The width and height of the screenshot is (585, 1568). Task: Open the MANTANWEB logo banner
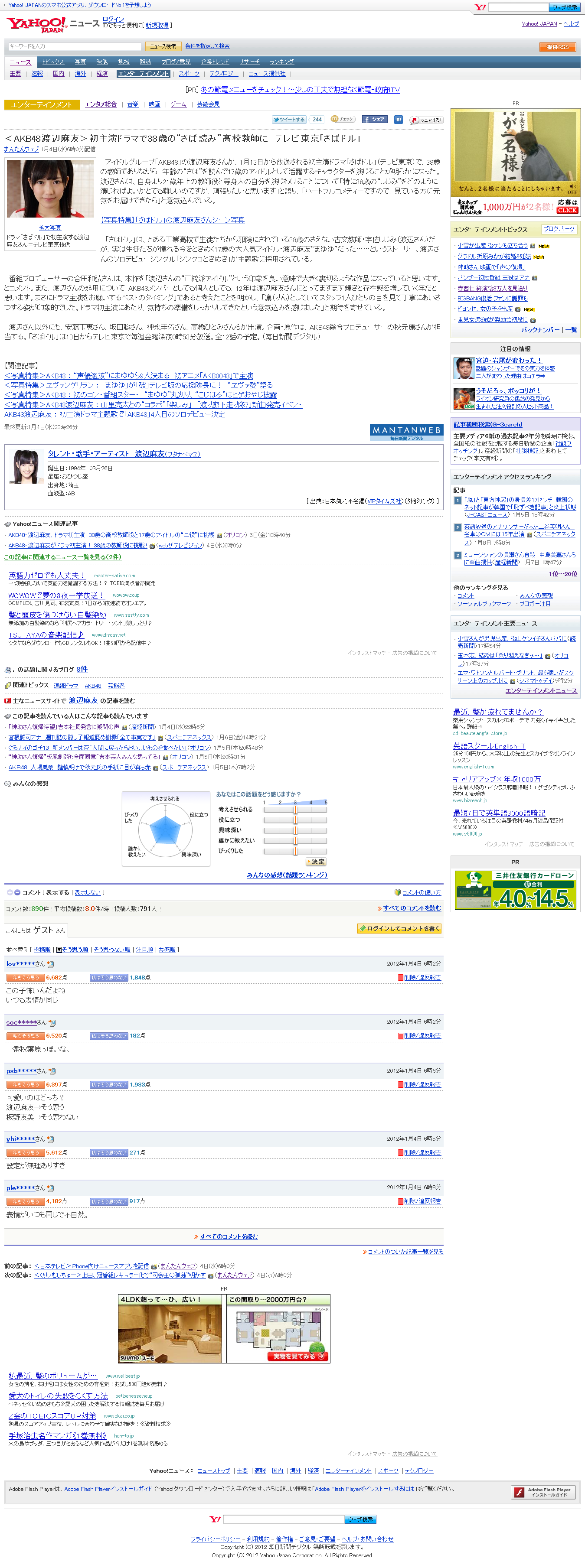point(406,432)
